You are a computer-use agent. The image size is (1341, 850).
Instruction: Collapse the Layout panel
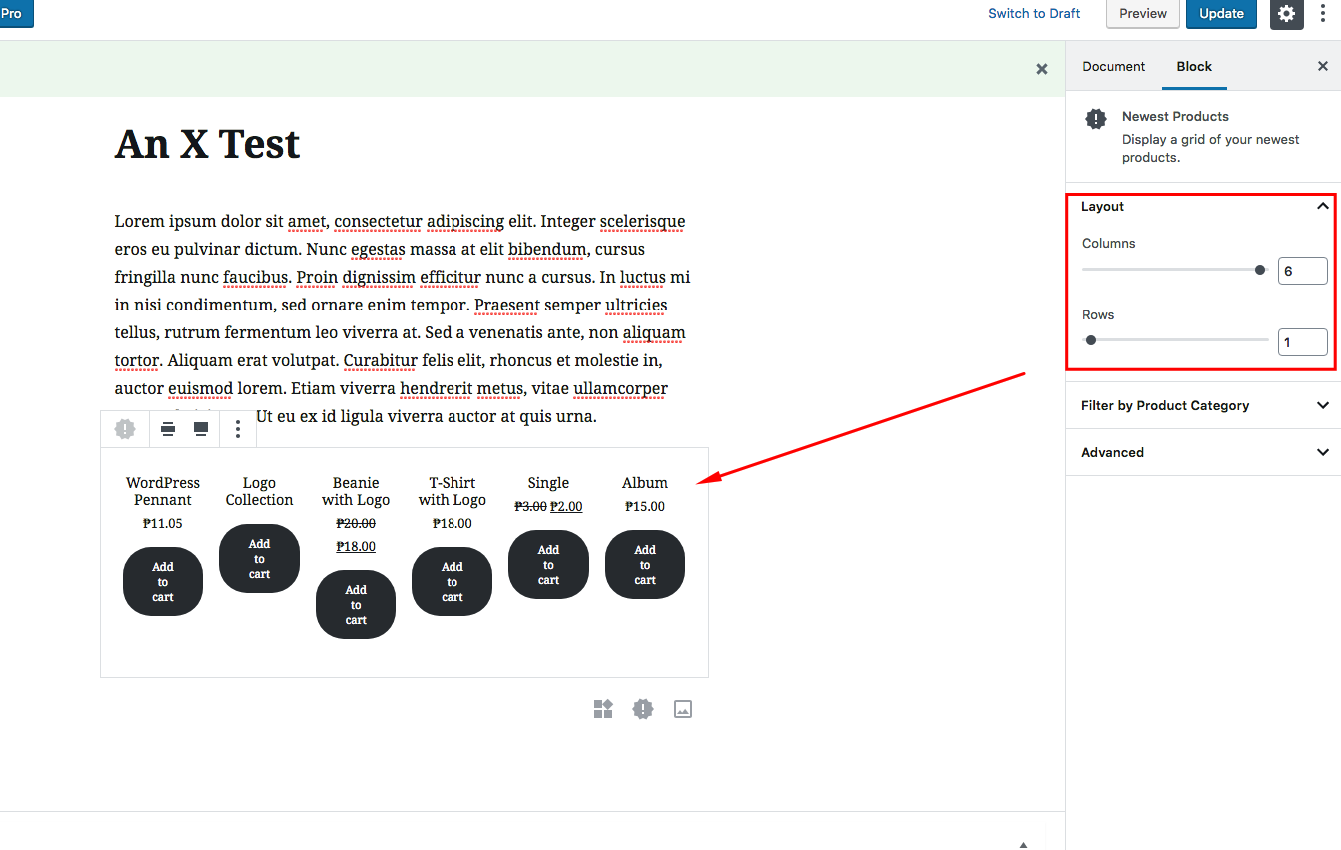tap(1204, 206)
